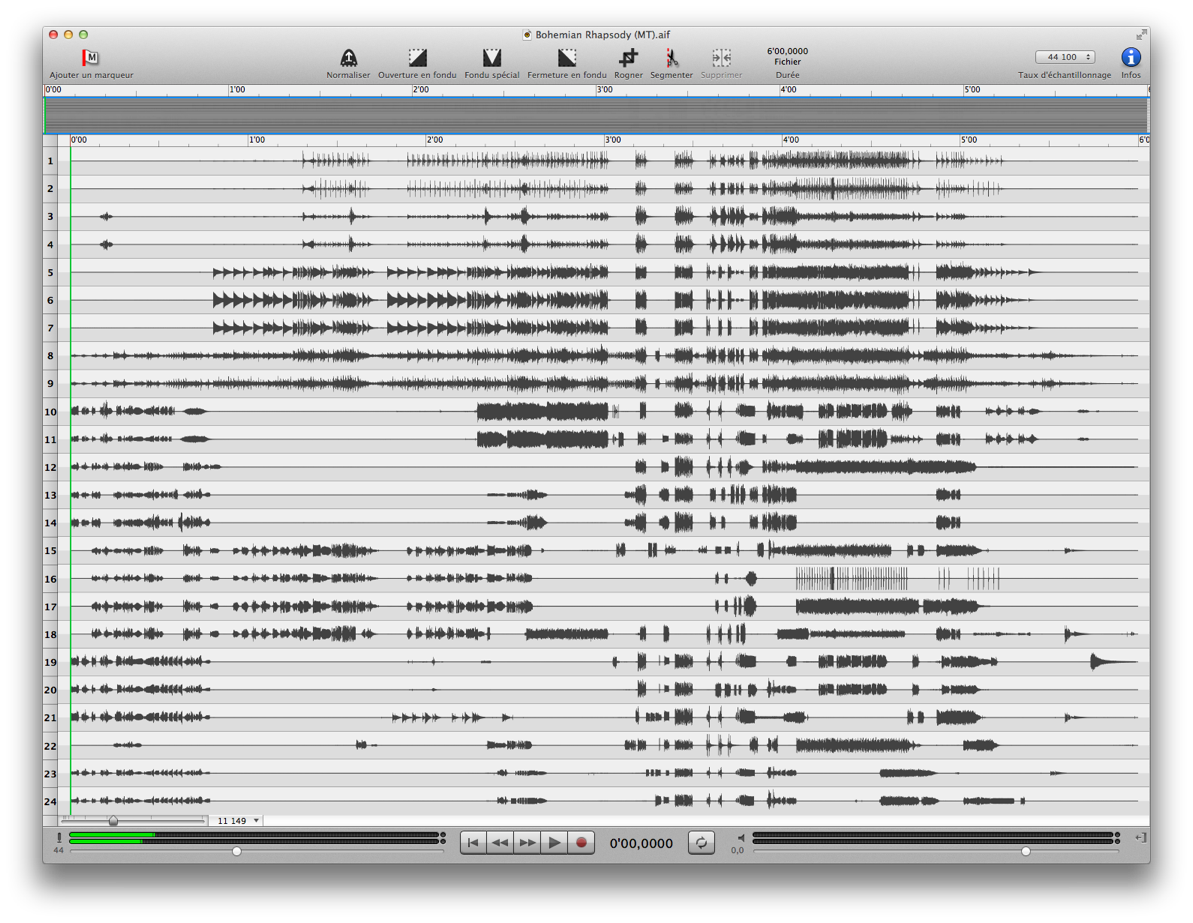Click the Bohemian Rhapsody file proxy icon
1193x923 pixels.
(x=527, y=35)
